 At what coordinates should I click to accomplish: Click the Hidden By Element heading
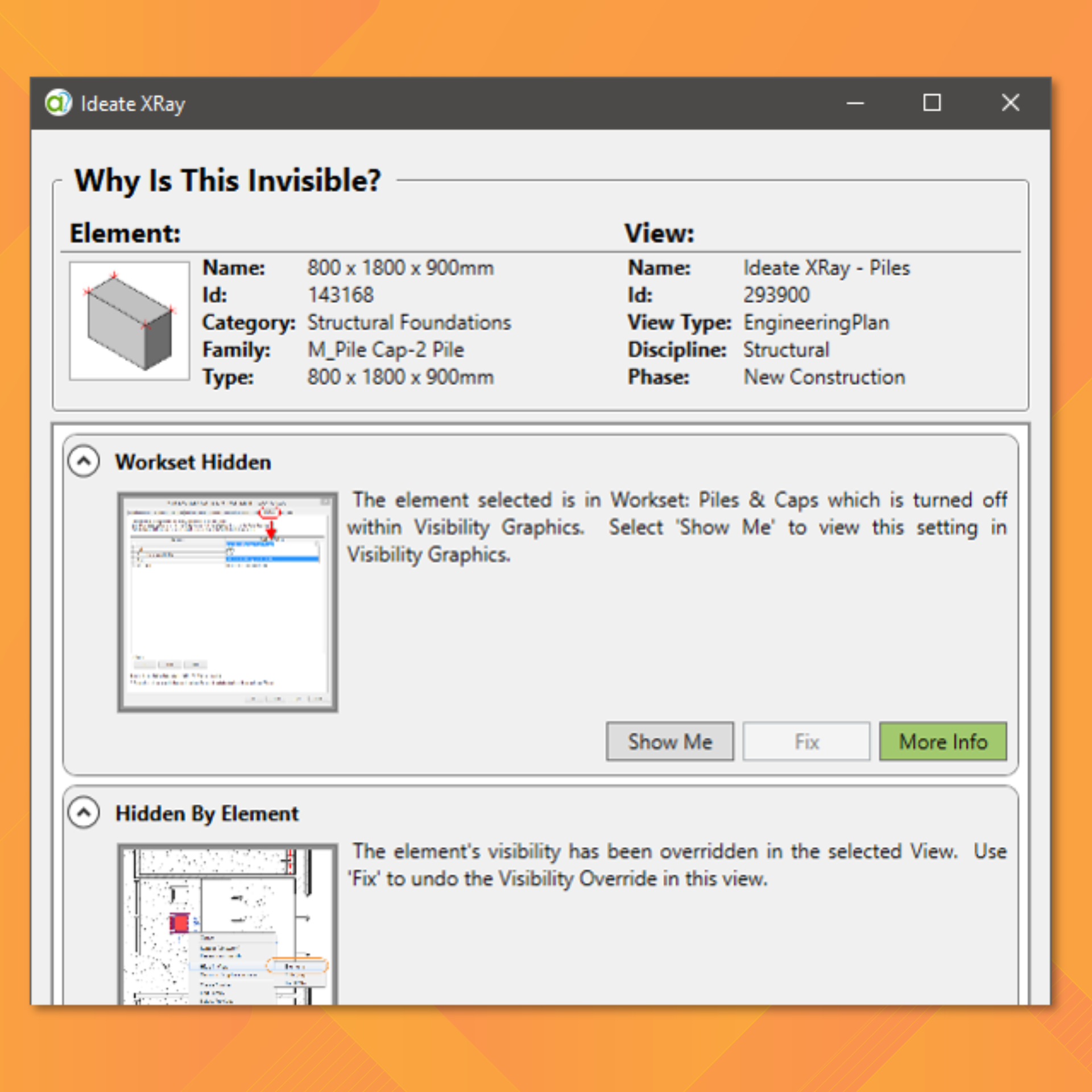[206, 813]
